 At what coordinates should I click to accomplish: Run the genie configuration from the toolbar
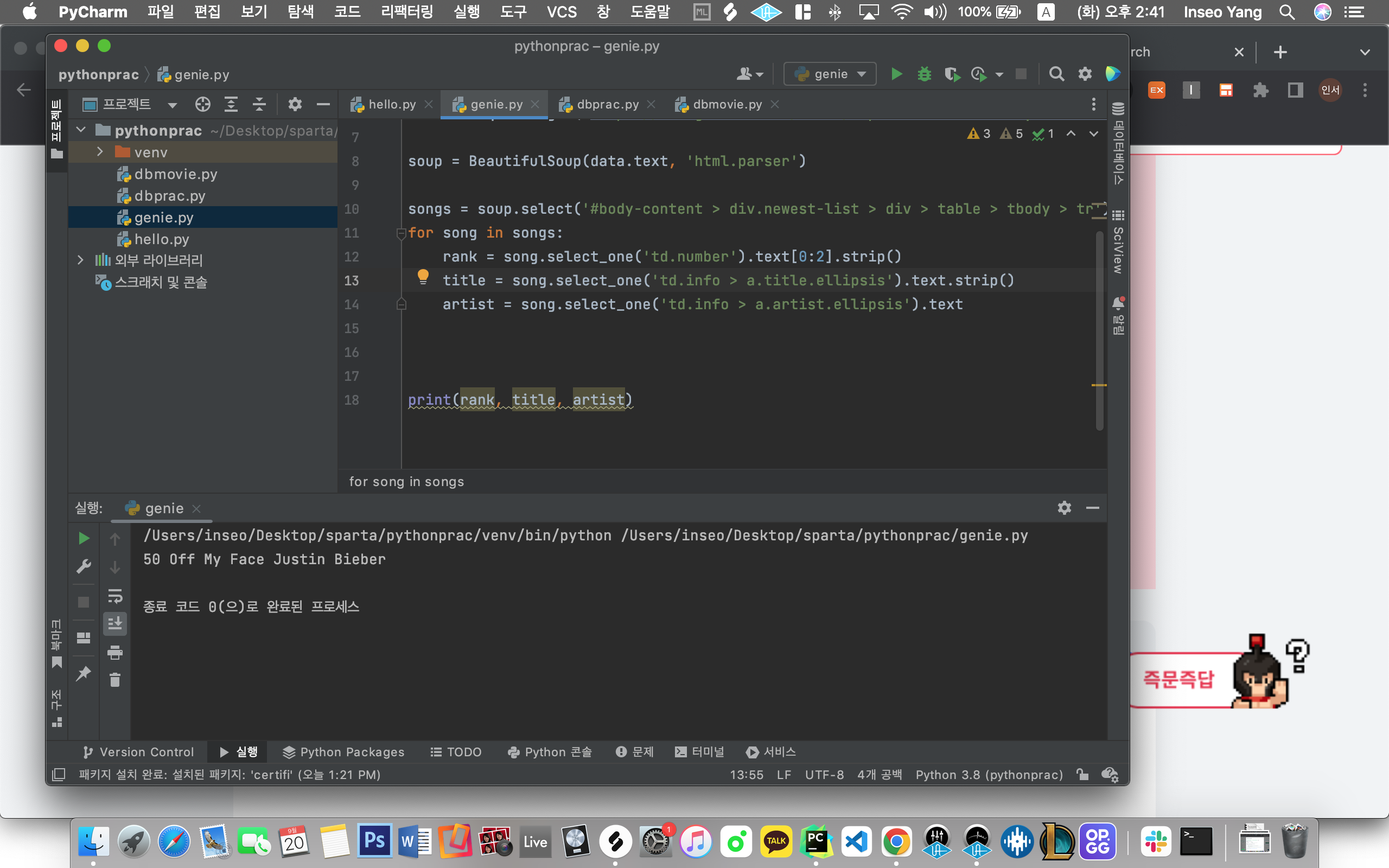[x=896, y=74]
